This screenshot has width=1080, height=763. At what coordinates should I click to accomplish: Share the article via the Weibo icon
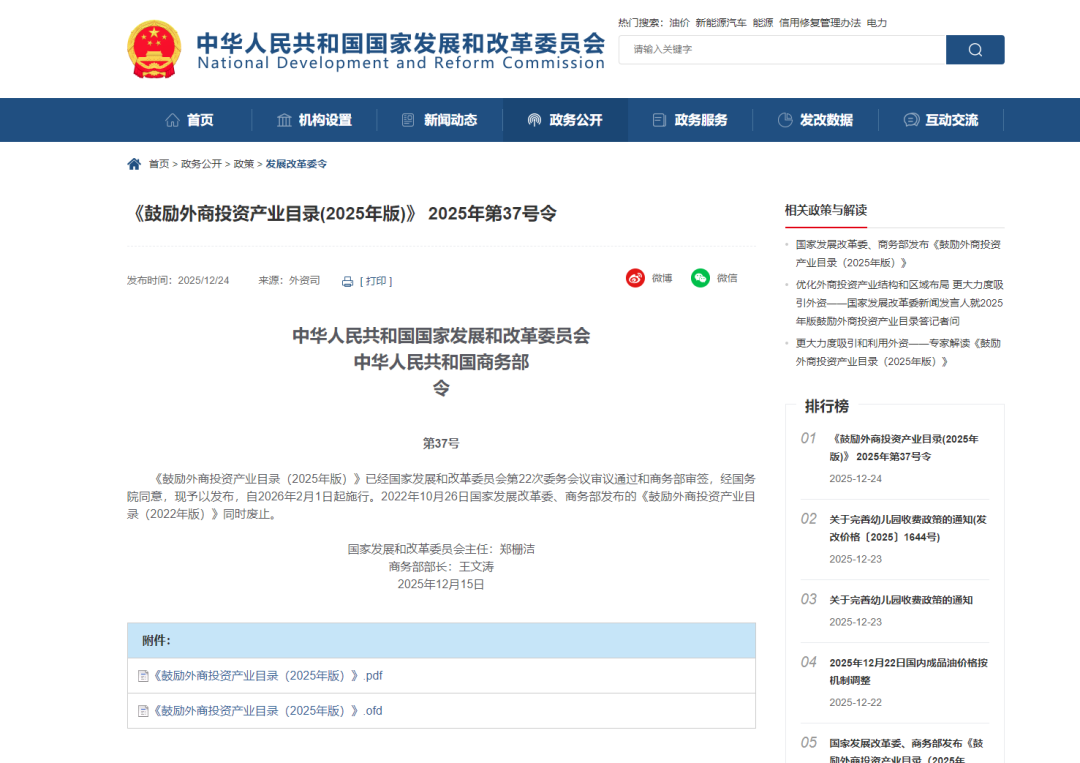[635, 278]
